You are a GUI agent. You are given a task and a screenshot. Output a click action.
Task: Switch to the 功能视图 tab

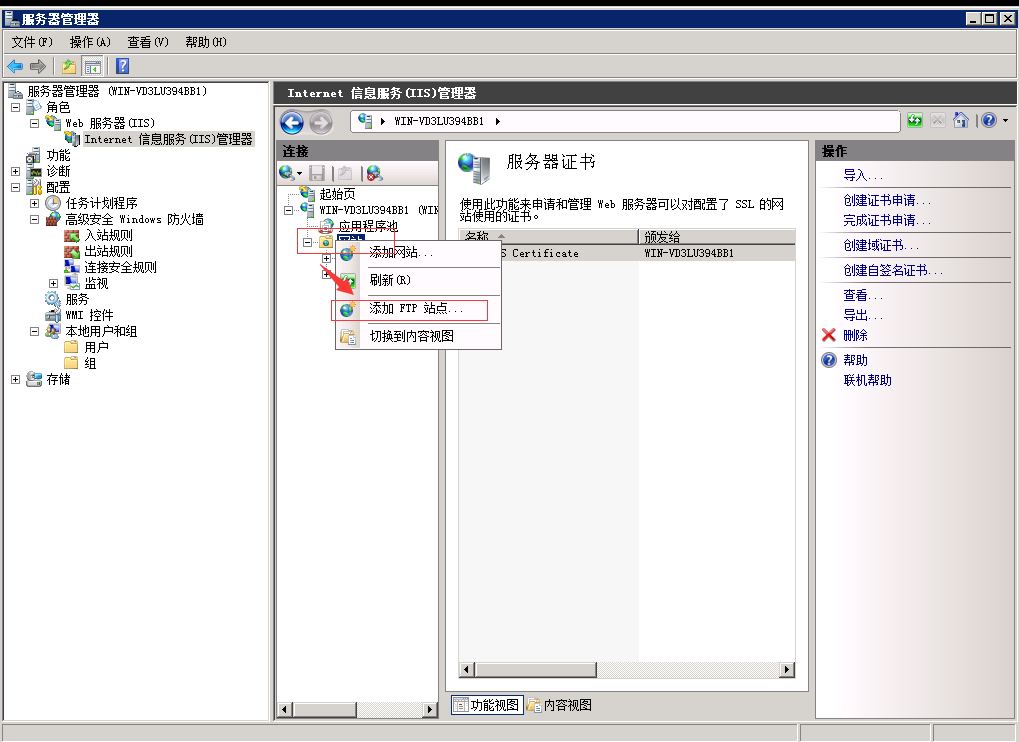click(487, 705)
